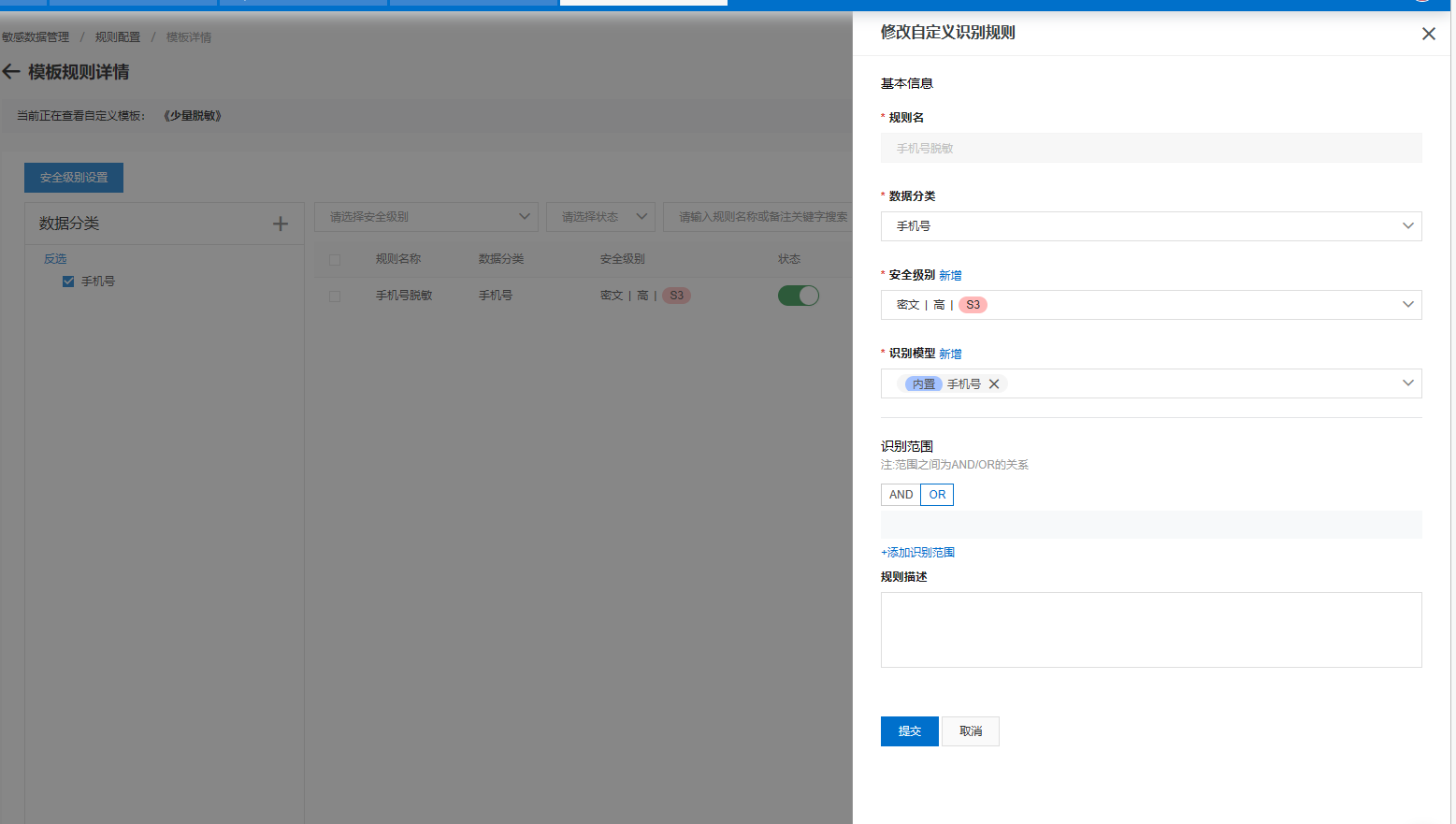Click 模板详情 breadcrumb item
The width and height of the screenshot is (1456, 824).
click(189, 37)
